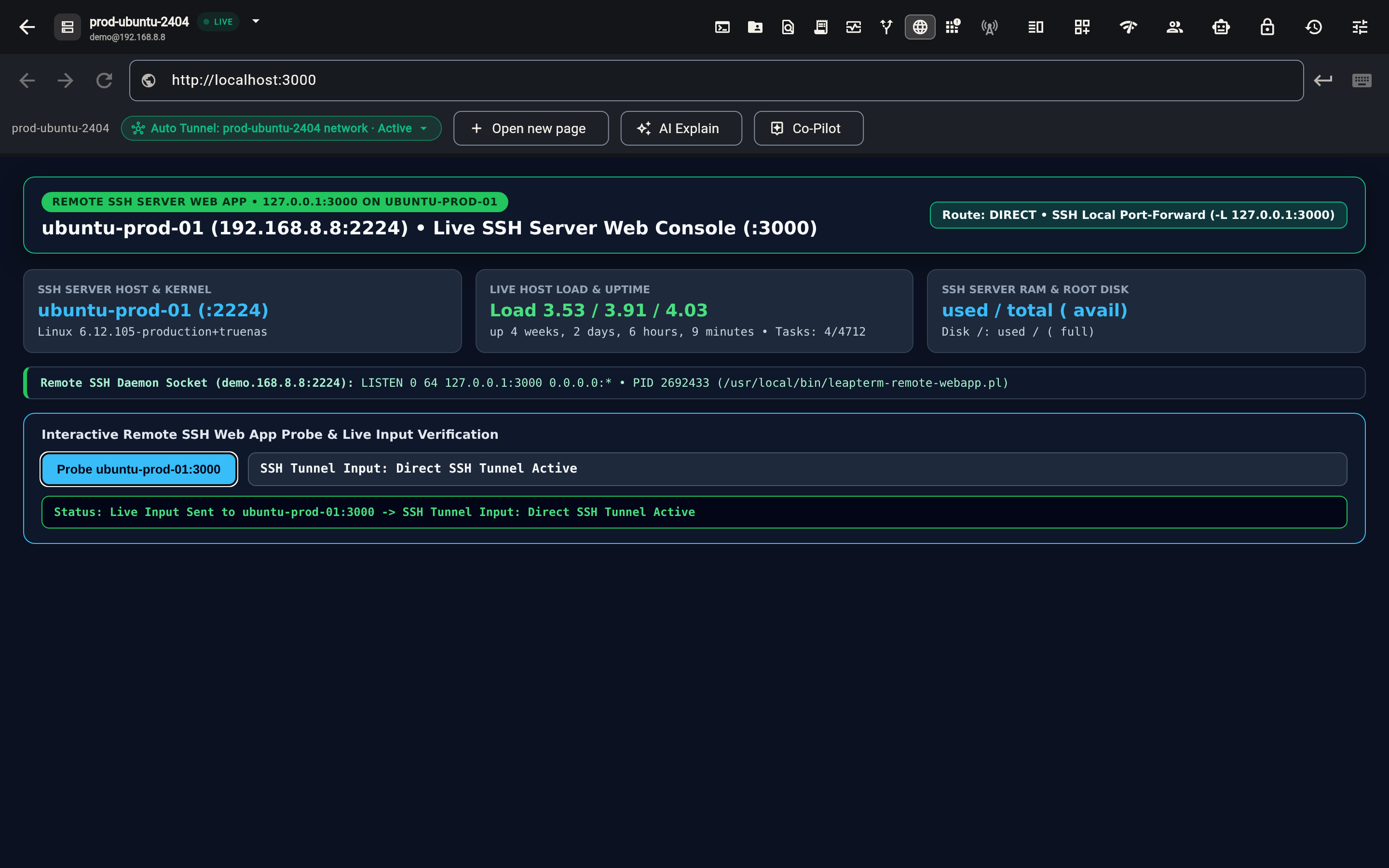Open the Co-Pilot button
The image size is (1389, 868).
coord(809,128)
